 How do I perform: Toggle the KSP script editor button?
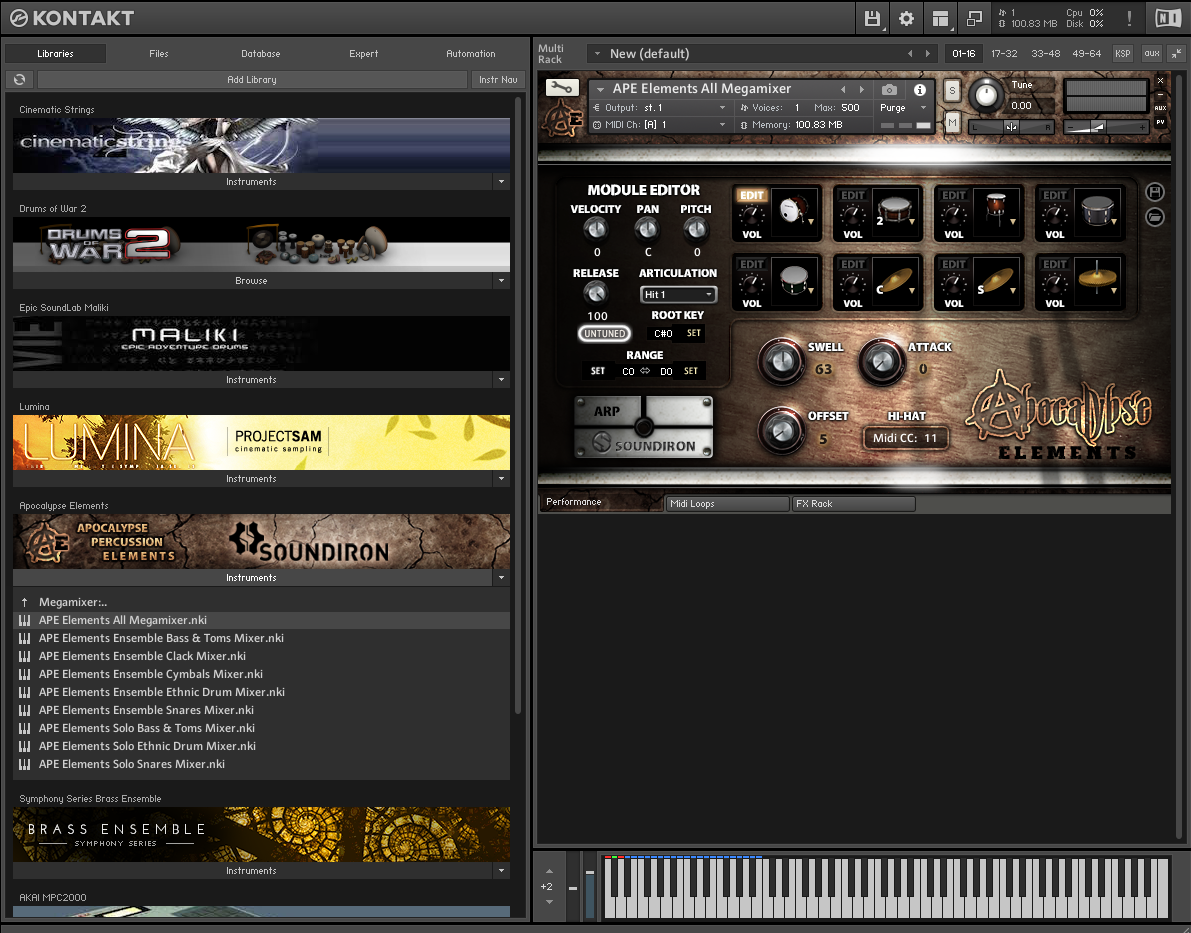click(x=1122, y=53)
